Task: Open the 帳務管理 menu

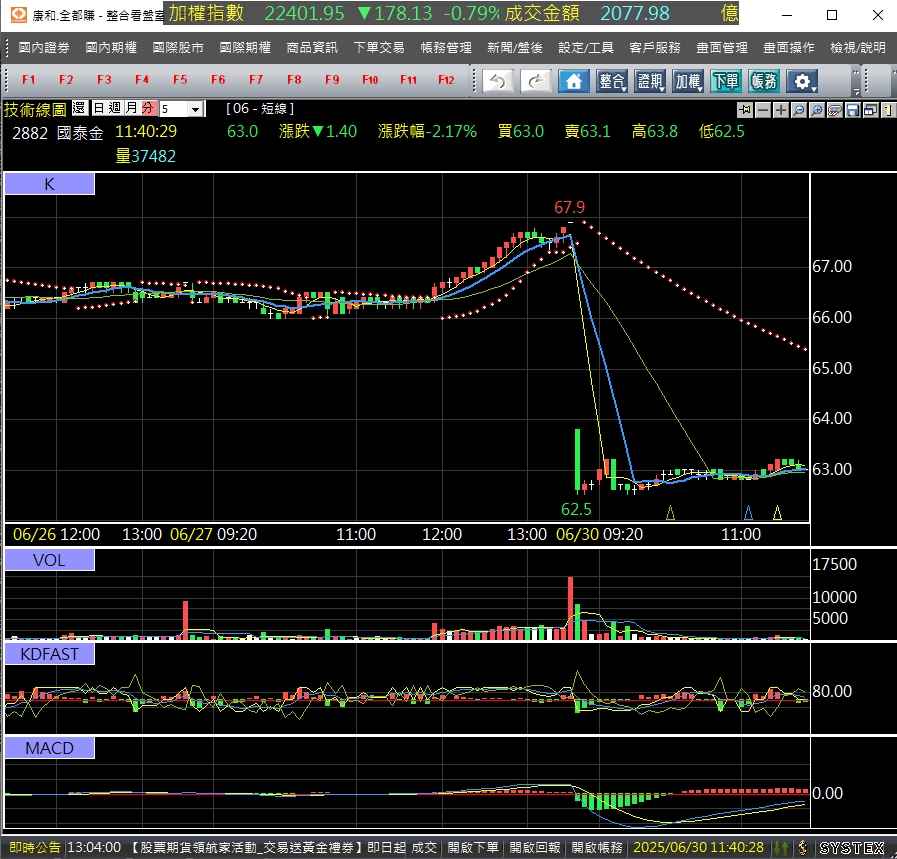Action: 446,48
